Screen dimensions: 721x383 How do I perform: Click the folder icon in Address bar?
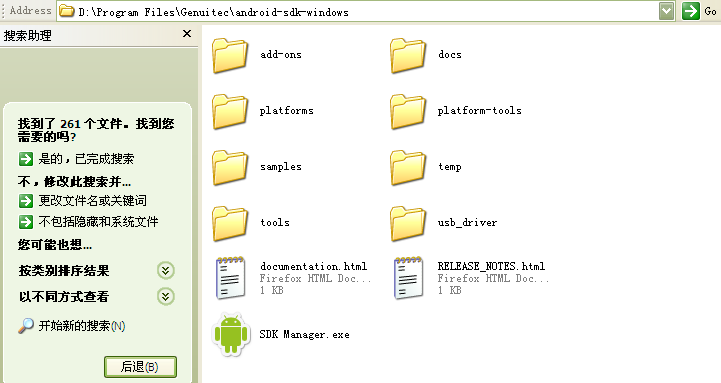click(67, 11)
